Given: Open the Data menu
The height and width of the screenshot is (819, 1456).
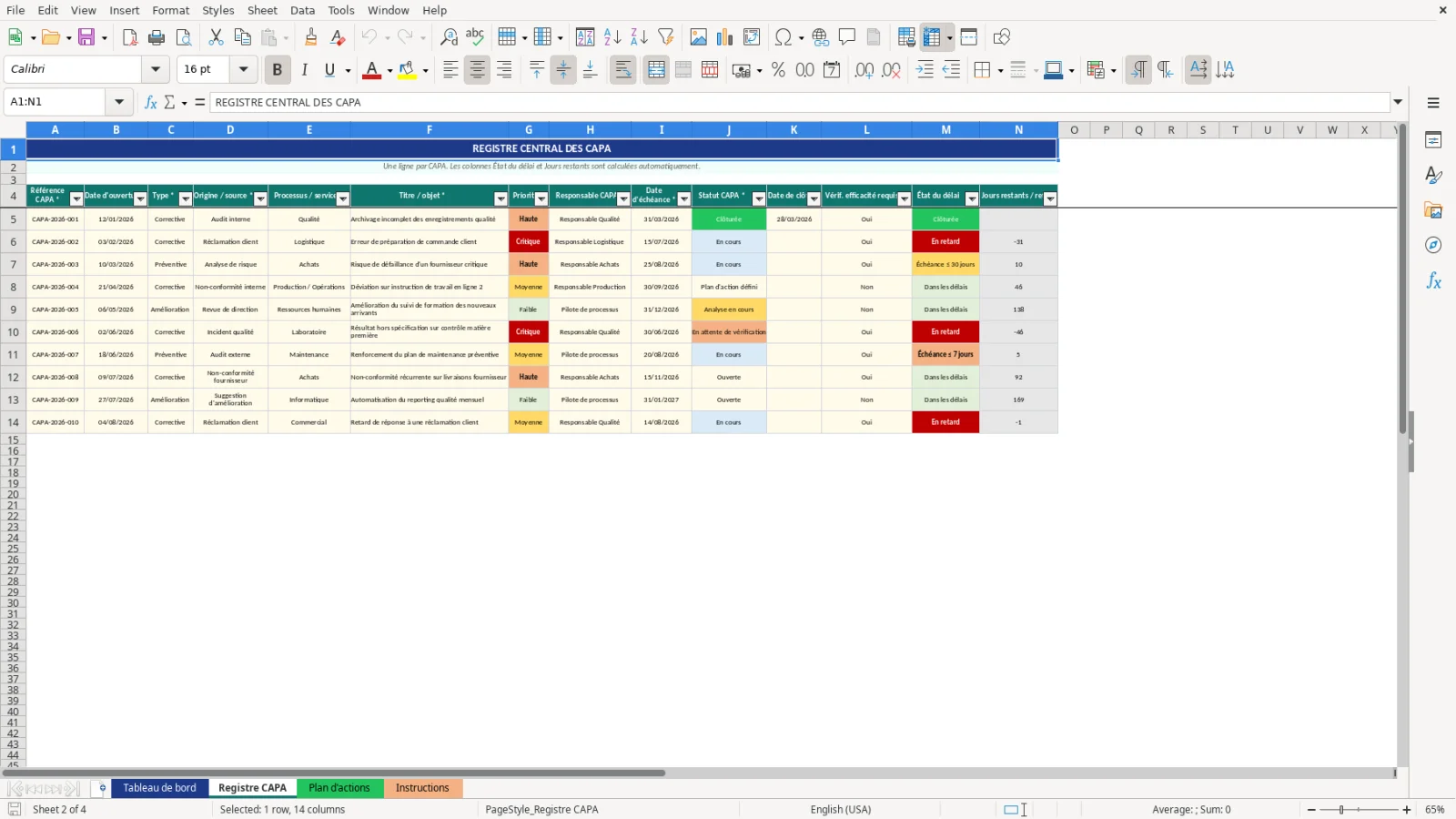Looking at the screenshot, I should 303,10.
